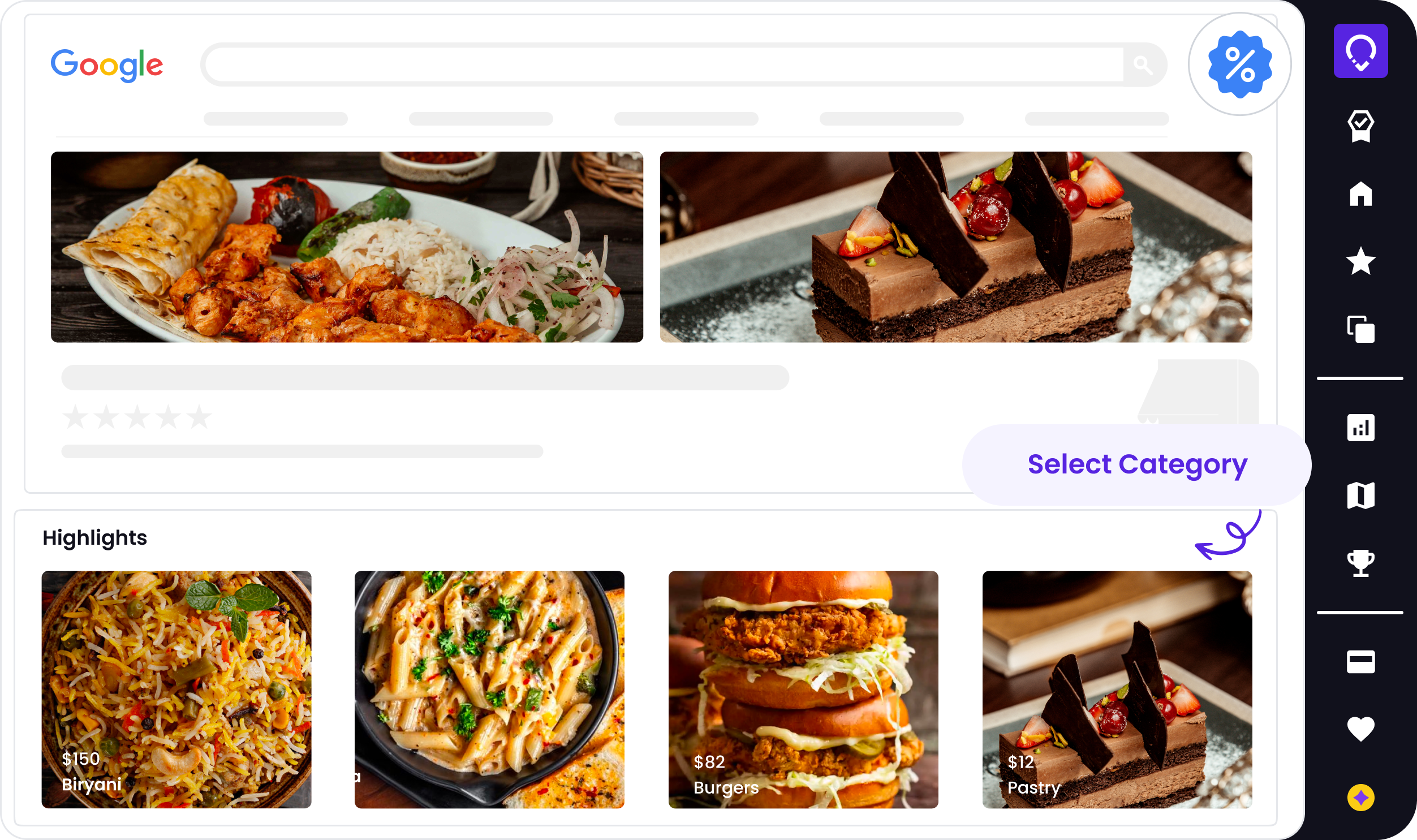Select the verified badge ribbon sidebar icon

point(1360,126)
